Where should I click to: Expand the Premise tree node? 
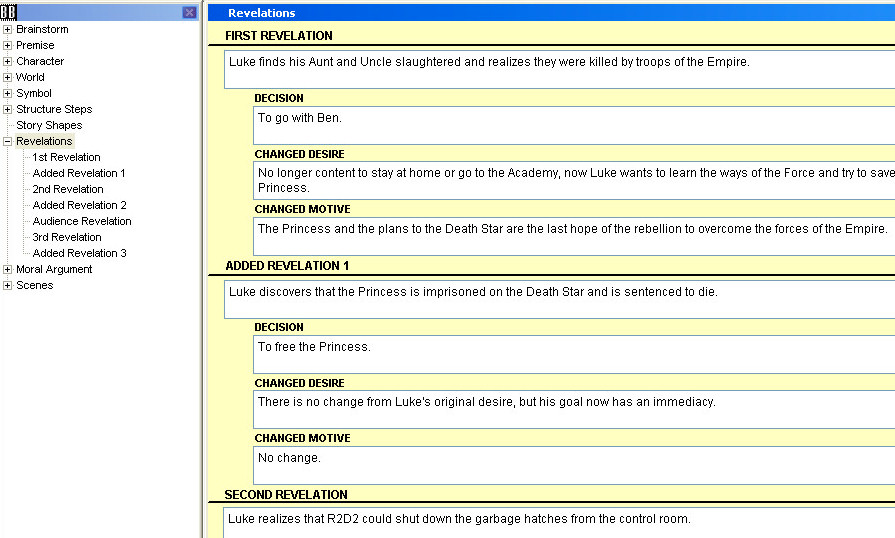8,45
